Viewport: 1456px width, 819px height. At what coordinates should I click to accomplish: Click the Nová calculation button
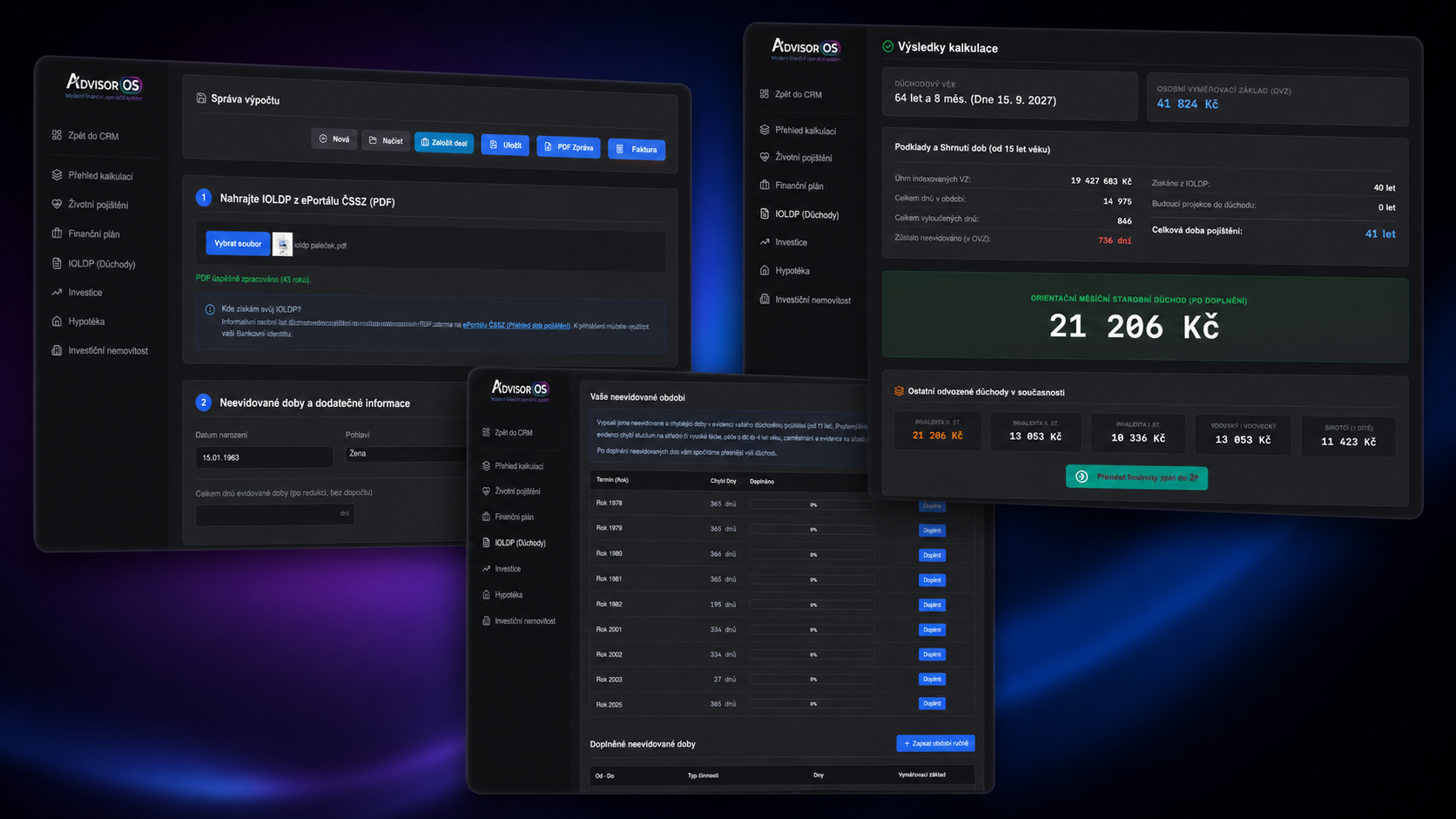[x=334, y=139]
